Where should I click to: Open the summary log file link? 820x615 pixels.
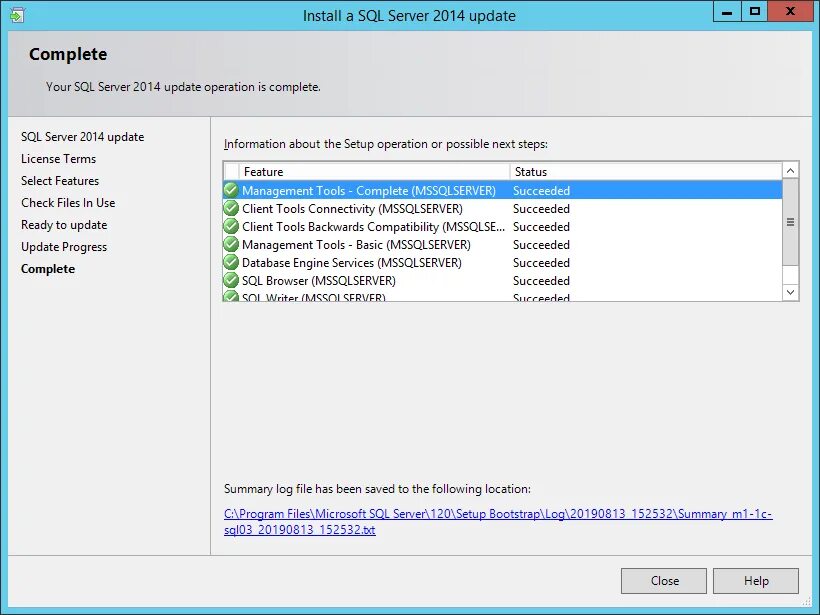[x=498, y=521]
